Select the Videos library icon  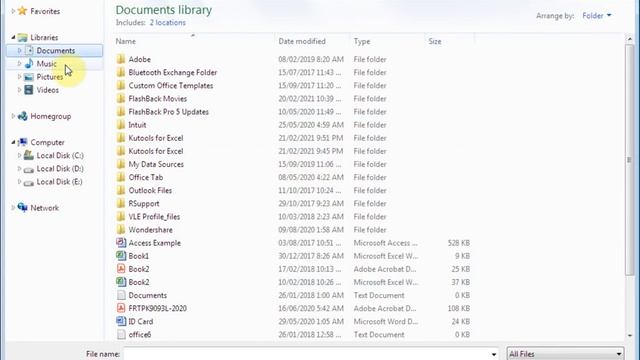[29, 90]
